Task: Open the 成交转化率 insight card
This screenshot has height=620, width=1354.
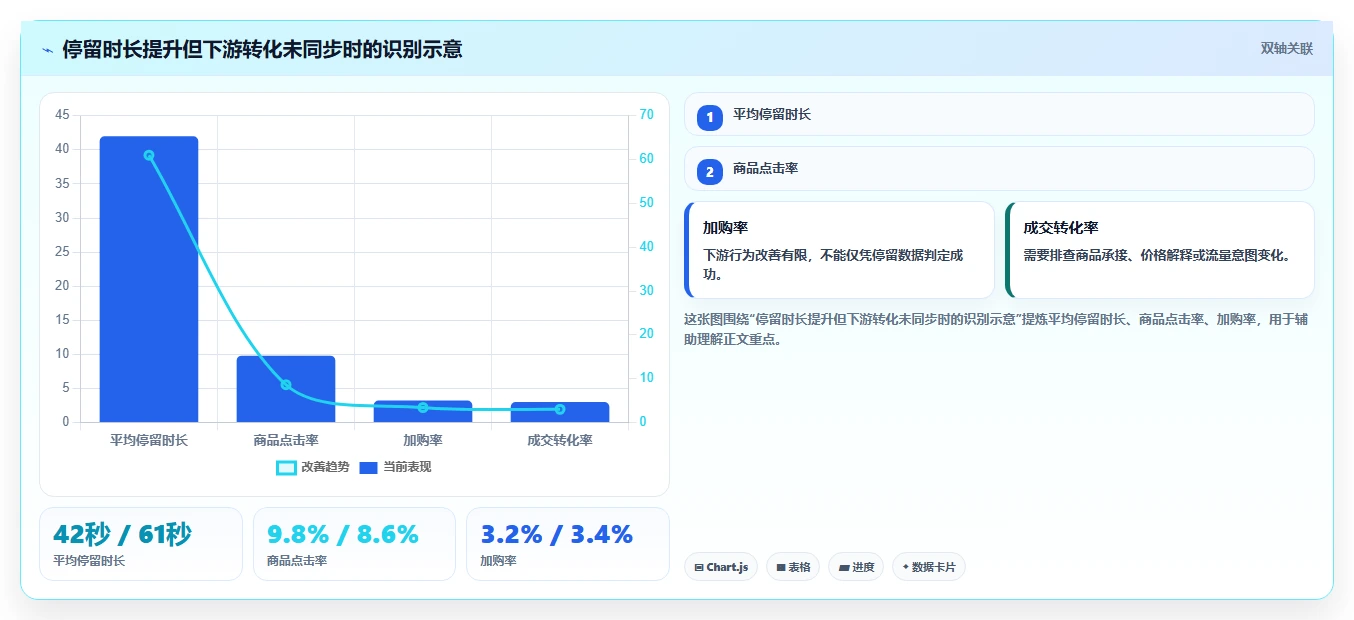Action: point(1160,250)
